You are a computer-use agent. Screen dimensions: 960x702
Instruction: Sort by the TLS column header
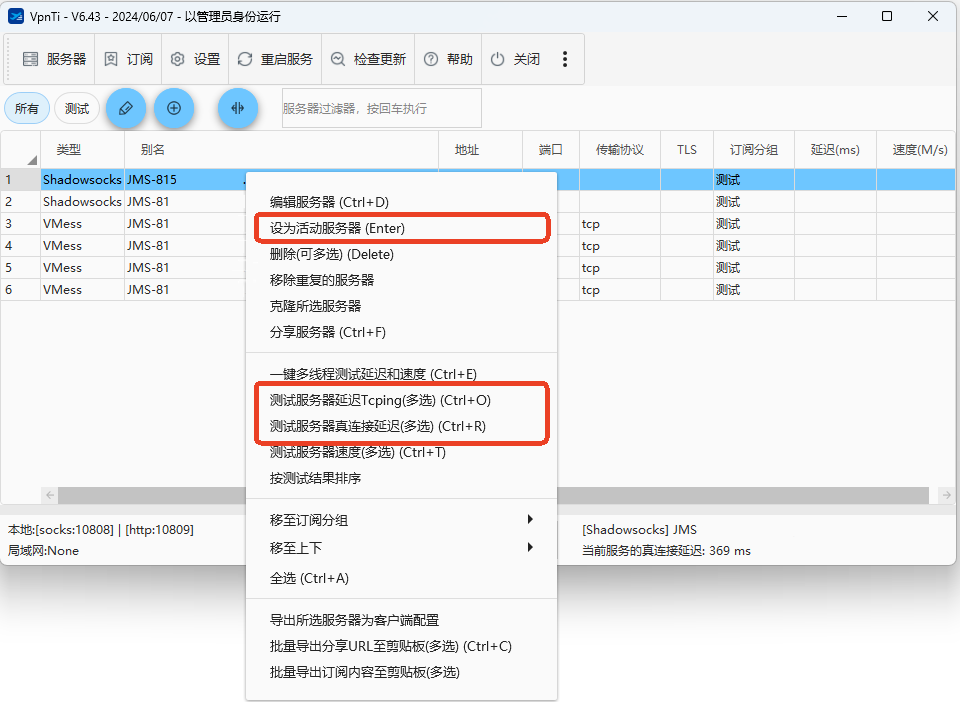(687, 150)
